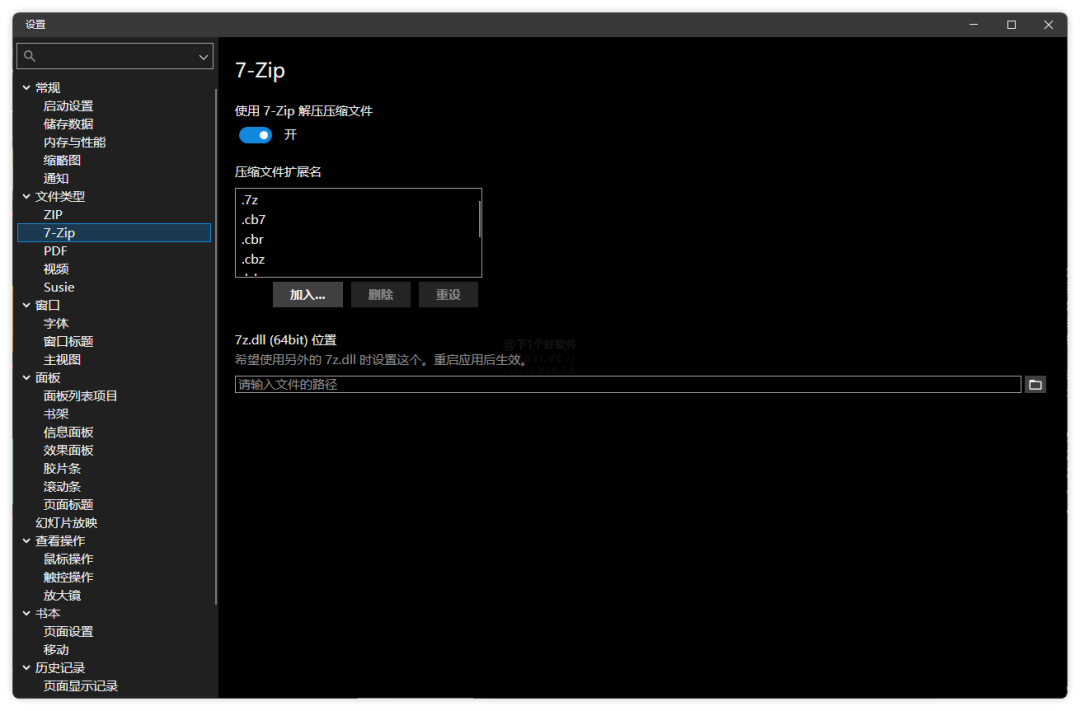Open Susie settings page
This screenshot has width=1080, height=711.
[x=59, y=287]
